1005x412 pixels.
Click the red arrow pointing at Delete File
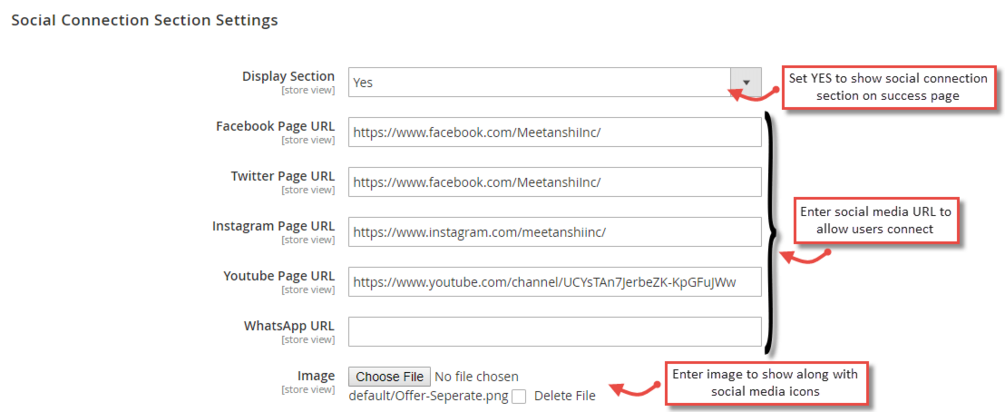point(634,388)
